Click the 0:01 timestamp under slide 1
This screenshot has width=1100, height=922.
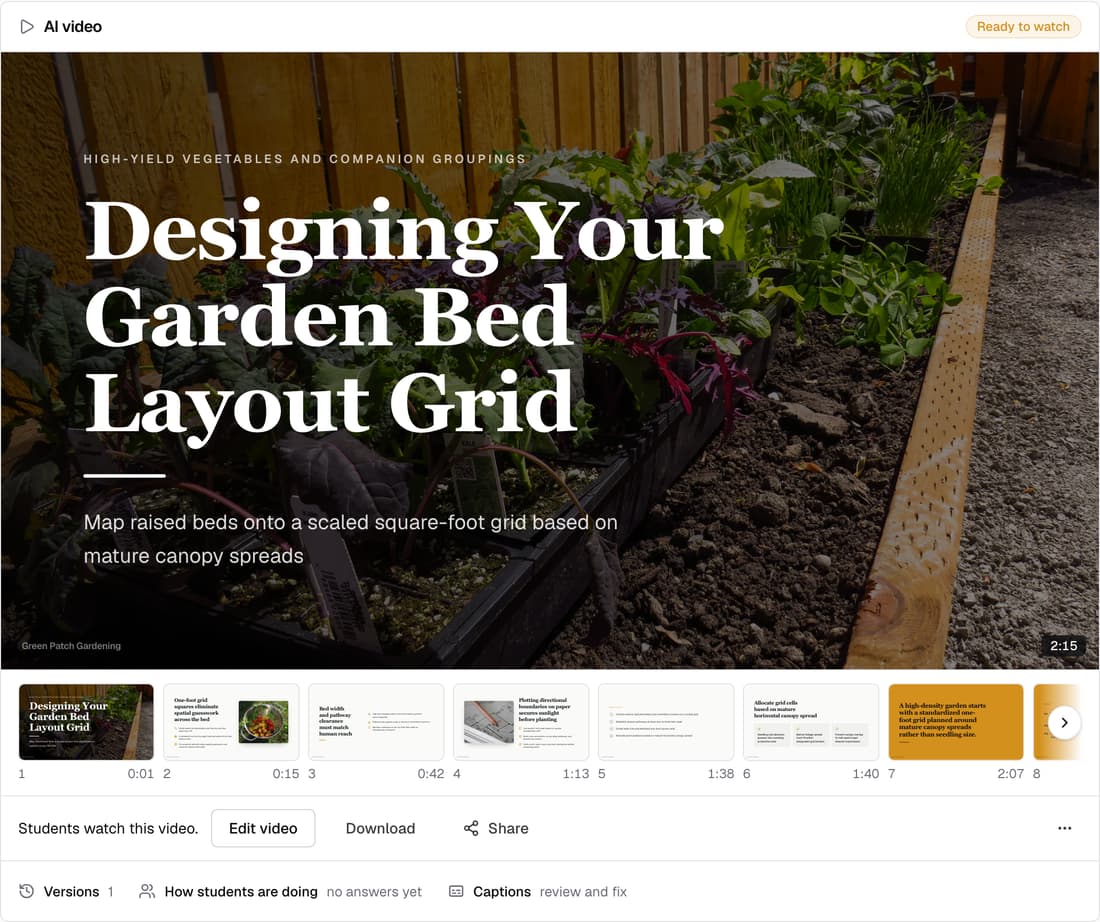(140, 773)
